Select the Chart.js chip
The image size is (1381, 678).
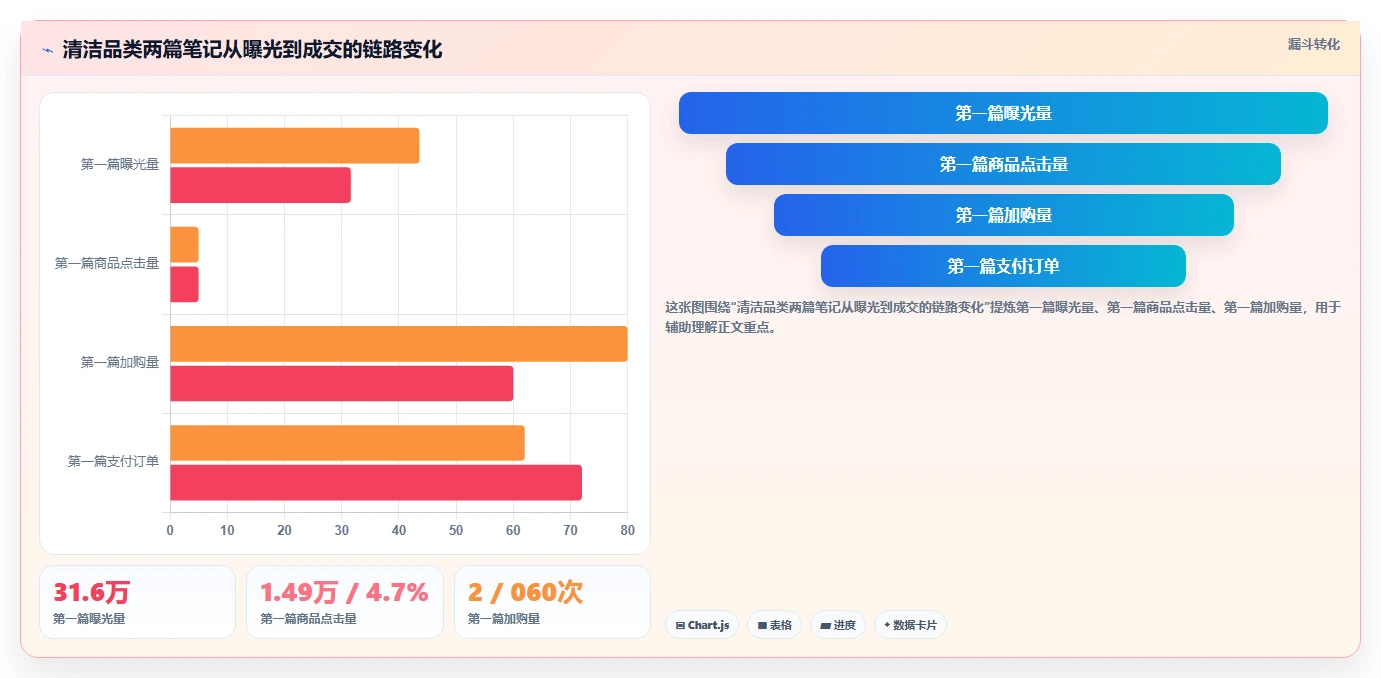tap(702, 625)
